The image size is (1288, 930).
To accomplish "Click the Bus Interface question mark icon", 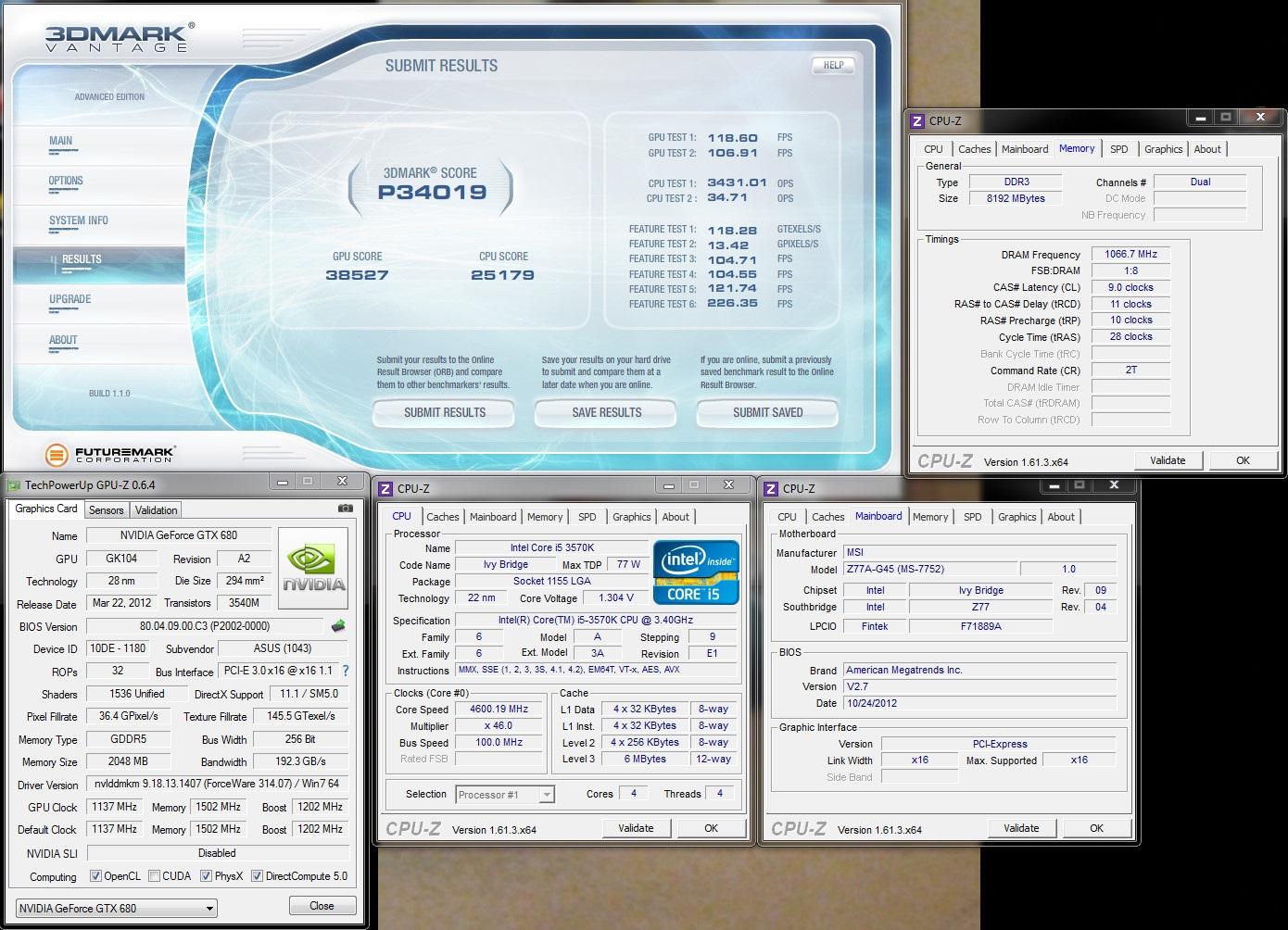I will (x=346, y=671).
